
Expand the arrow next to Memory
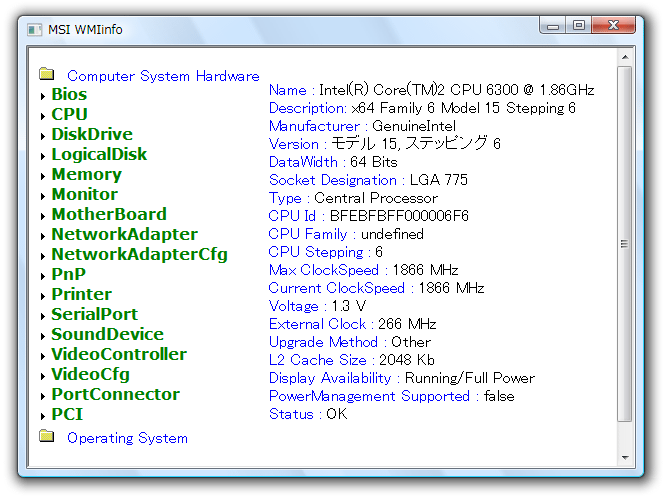(43, 176)
